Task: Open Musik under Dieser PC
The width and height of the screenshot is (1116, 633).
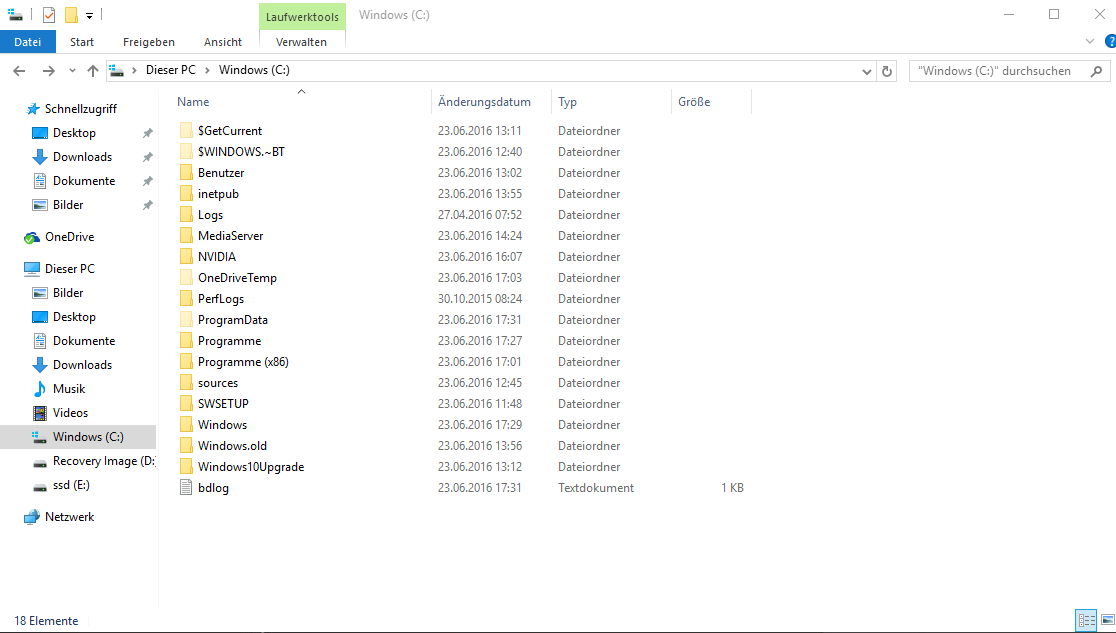Action: (69, 389)
